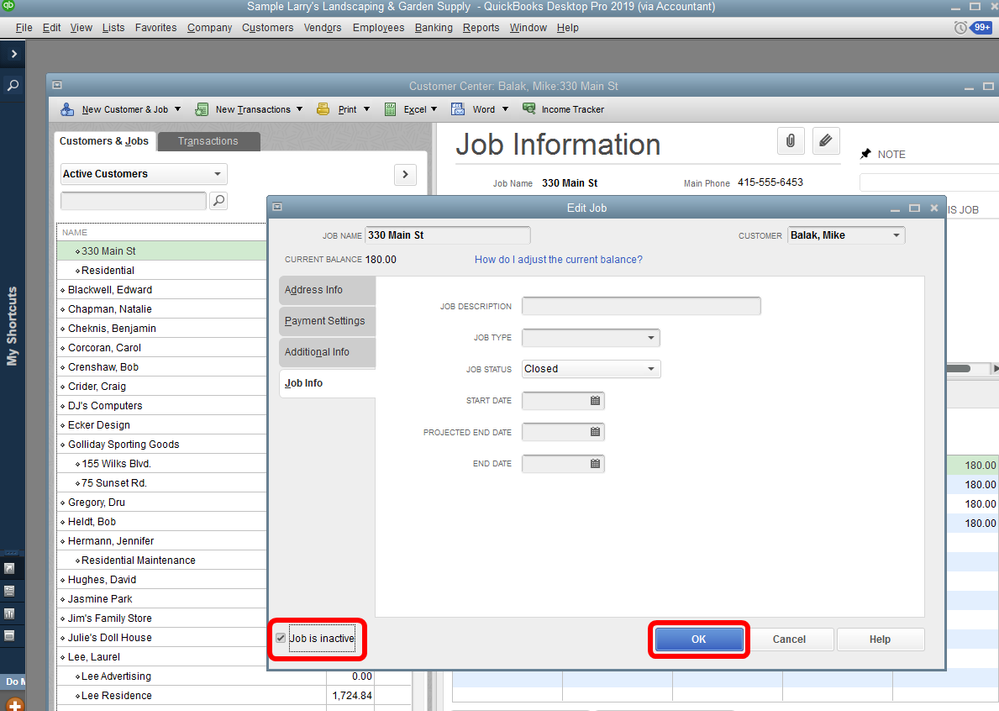Expand the Excel dropdown arrow
Screen dimensions: 999x711
434,109
